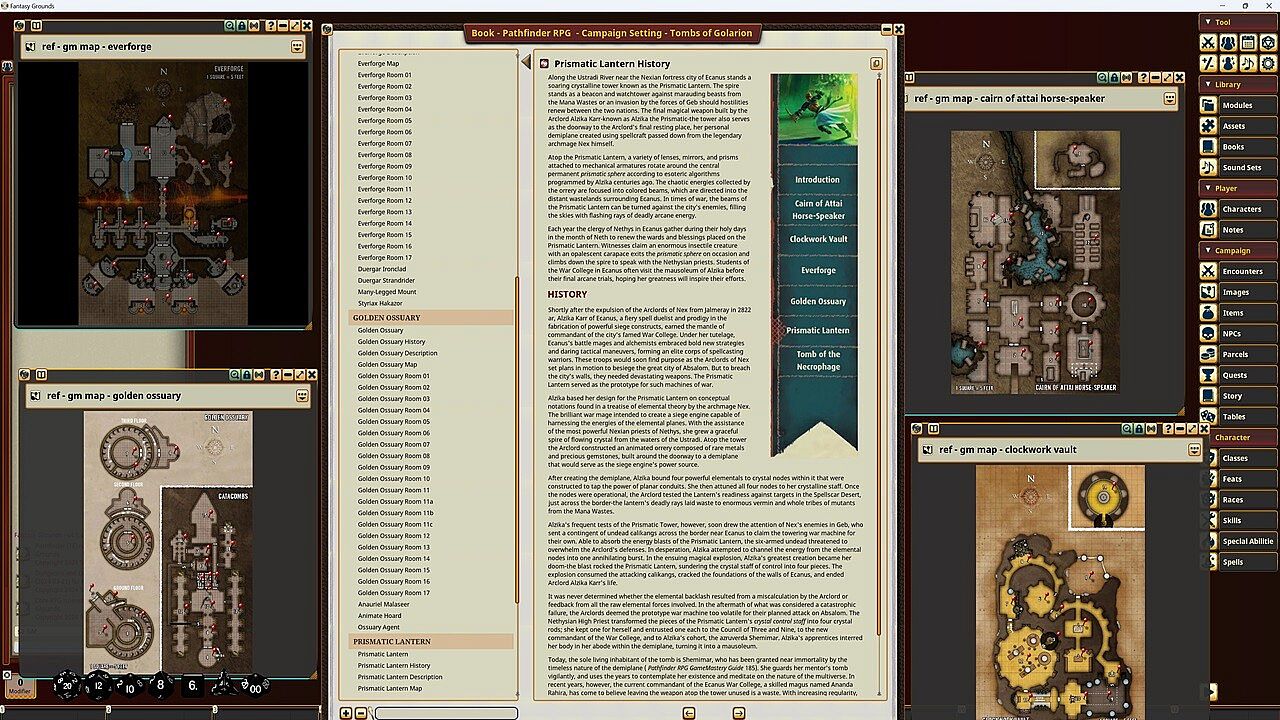
Task: Pick the d12 die
Action: (x=98, y=686)
